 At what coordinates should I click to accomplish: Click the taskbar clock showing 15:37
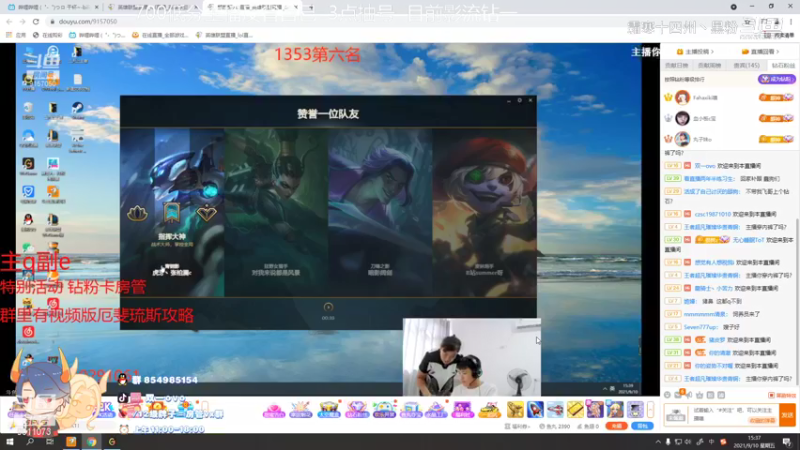point(753,442)
